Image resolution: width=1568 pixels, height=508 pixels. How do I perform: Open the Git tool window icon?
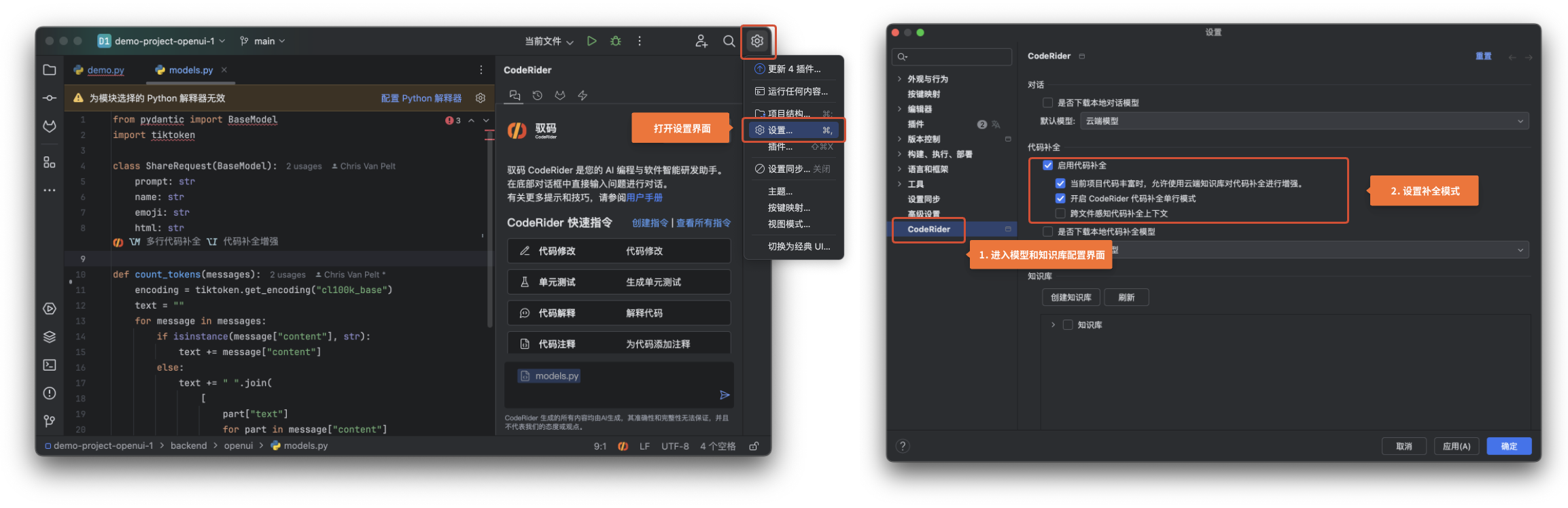[x=50, y=421]
